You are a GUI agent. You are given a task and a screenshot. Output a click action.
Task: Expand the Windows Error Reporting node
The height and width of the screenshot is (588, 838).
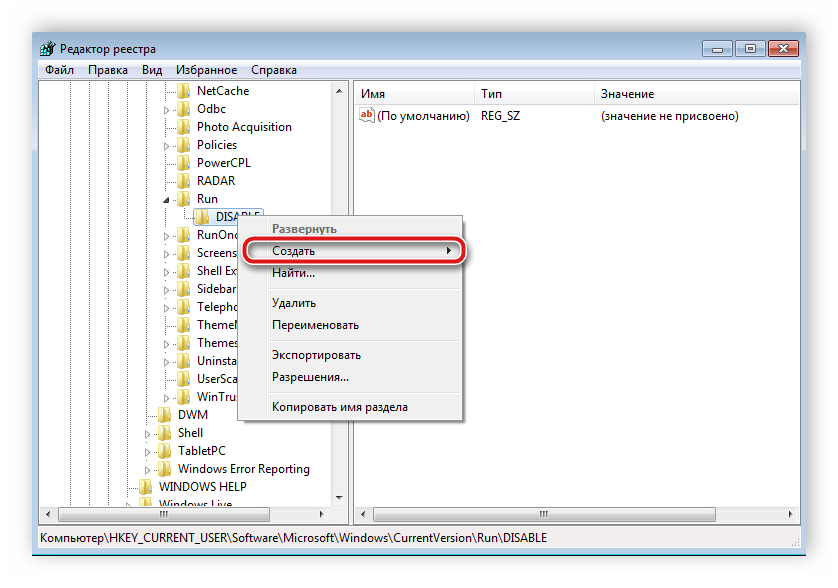click(x=148, y=470)
